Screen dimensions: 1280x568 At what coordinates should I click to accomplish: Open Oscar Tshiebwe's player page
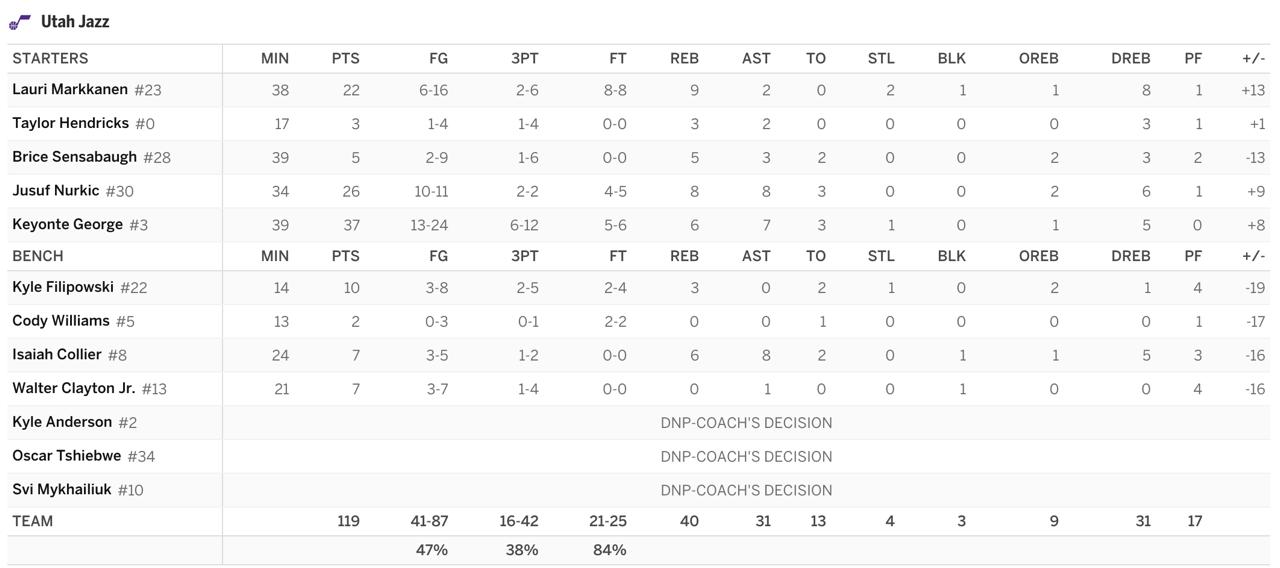click(x=66, y=456)
